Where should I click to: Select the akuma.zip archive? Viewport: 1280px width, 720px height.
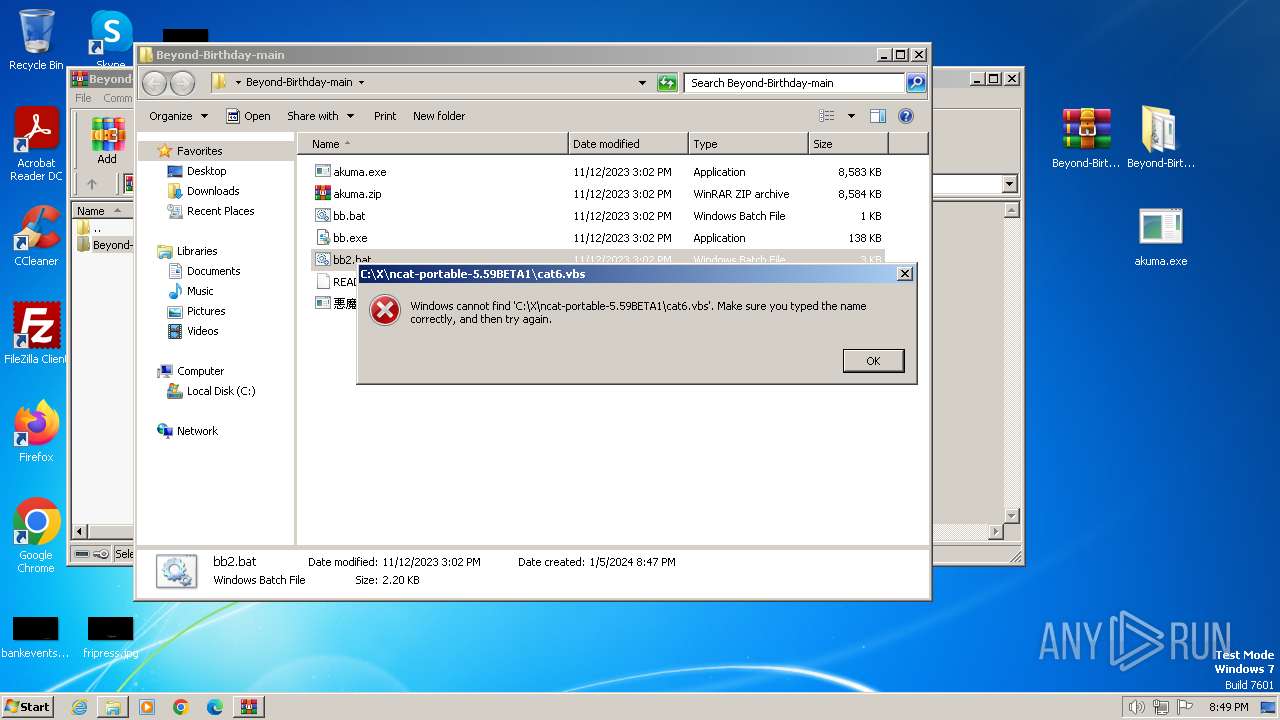[x=357, y=194]
